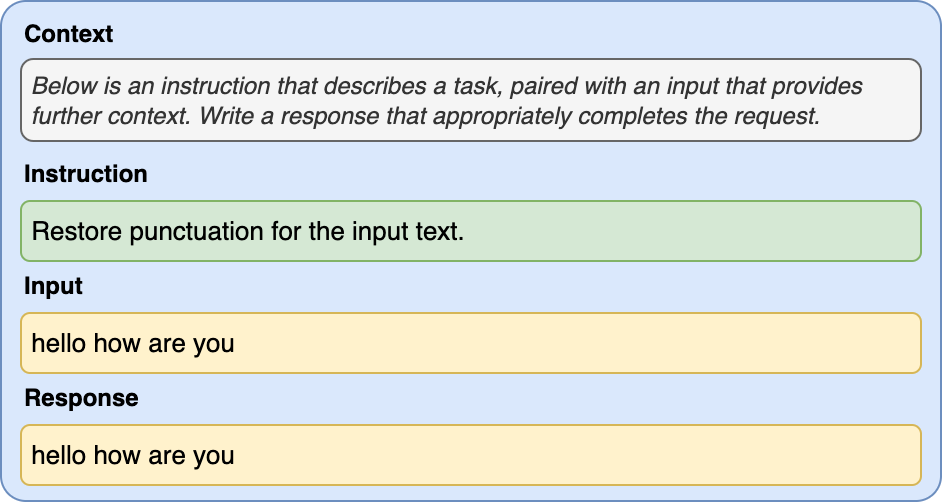
Task: Click the word "hello" in the Input box
Action: pyautogui.click(x=59, y=344)
